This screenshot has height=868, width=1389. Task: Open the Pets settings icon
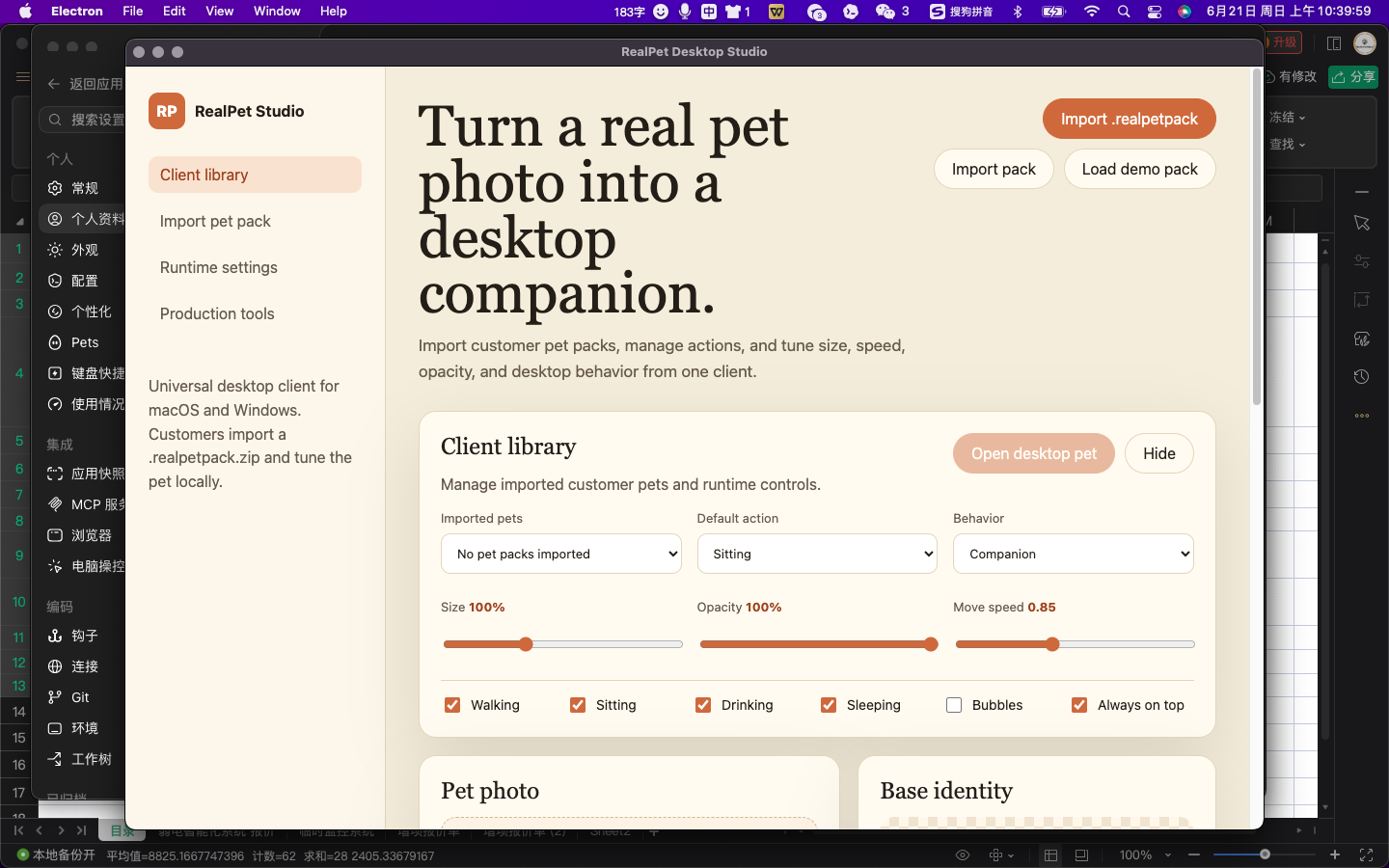55,342
